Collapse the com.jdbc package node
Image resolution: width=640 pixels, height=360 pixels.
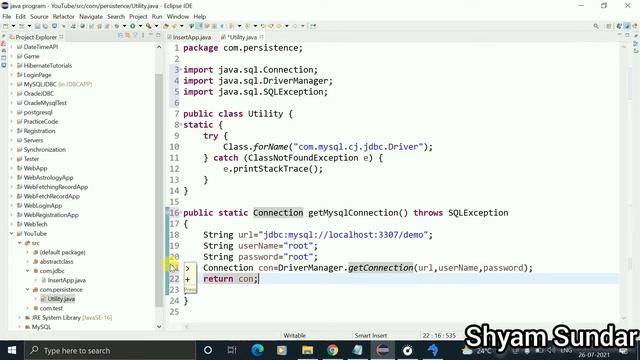click(x=28, y=271)
